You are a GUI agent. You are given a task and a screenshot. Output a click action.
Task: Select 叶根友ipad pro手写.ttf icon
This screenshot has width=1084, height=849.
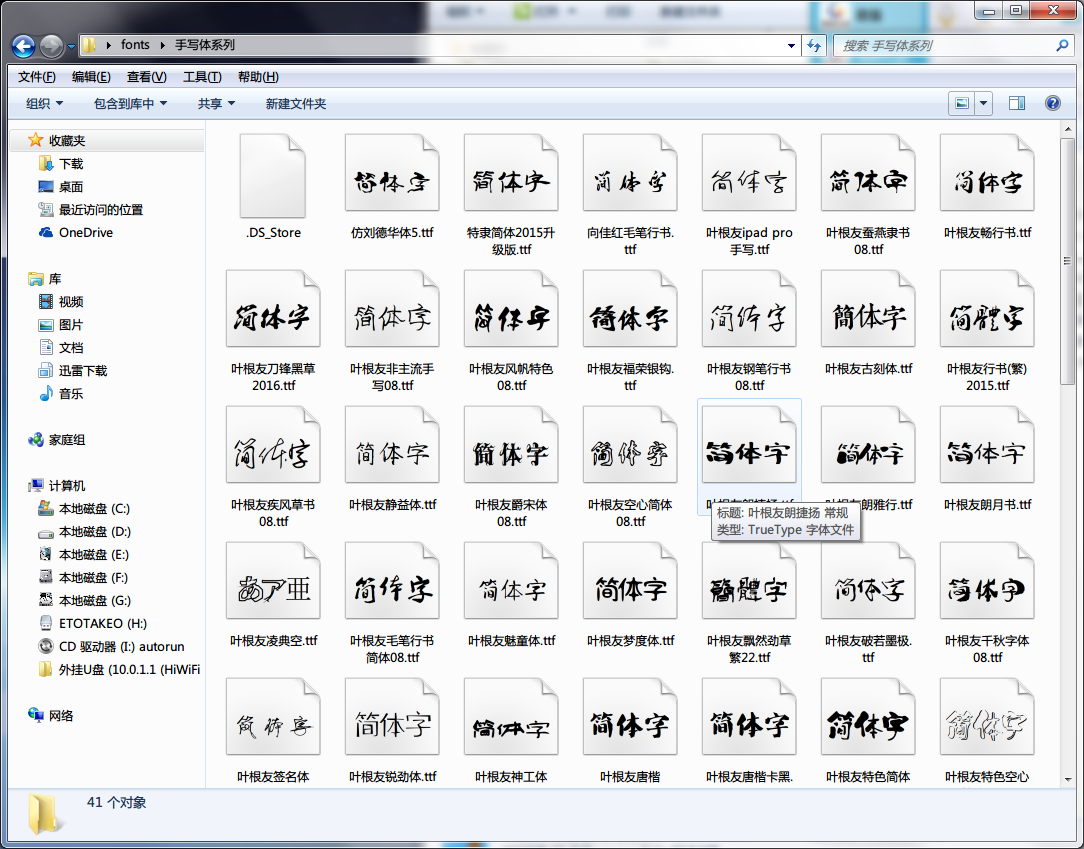tap(749, 173)
